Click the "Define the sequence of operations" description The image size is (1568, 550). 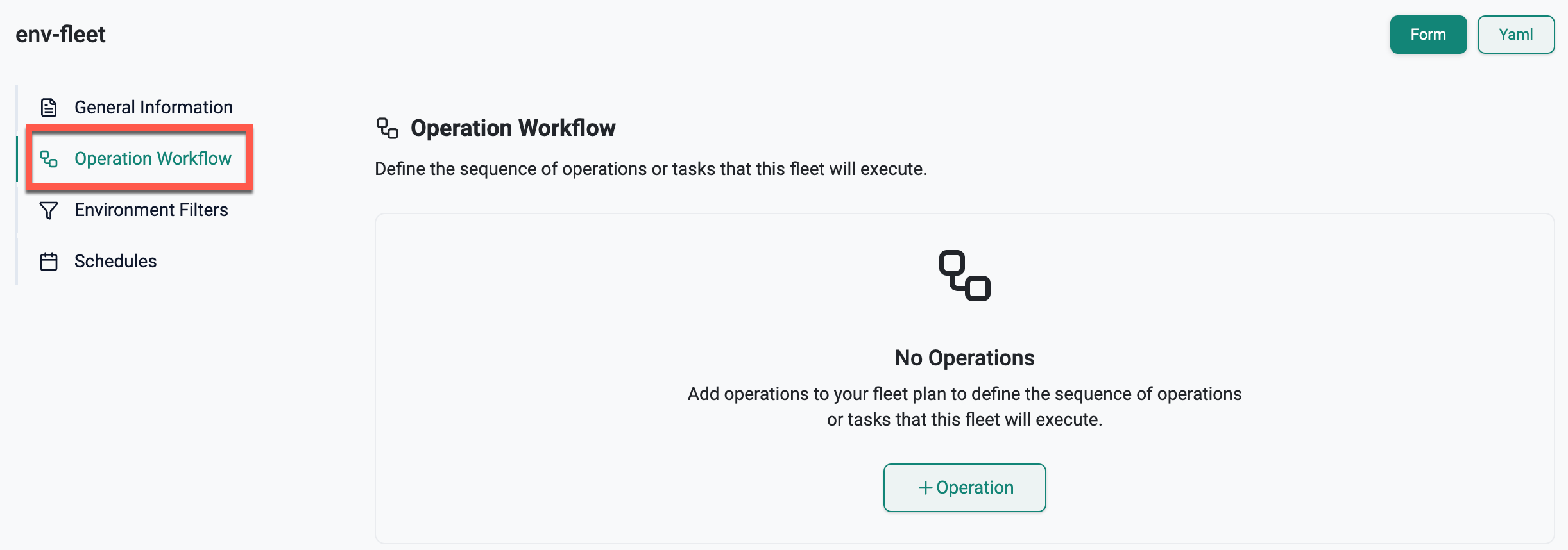651,169
